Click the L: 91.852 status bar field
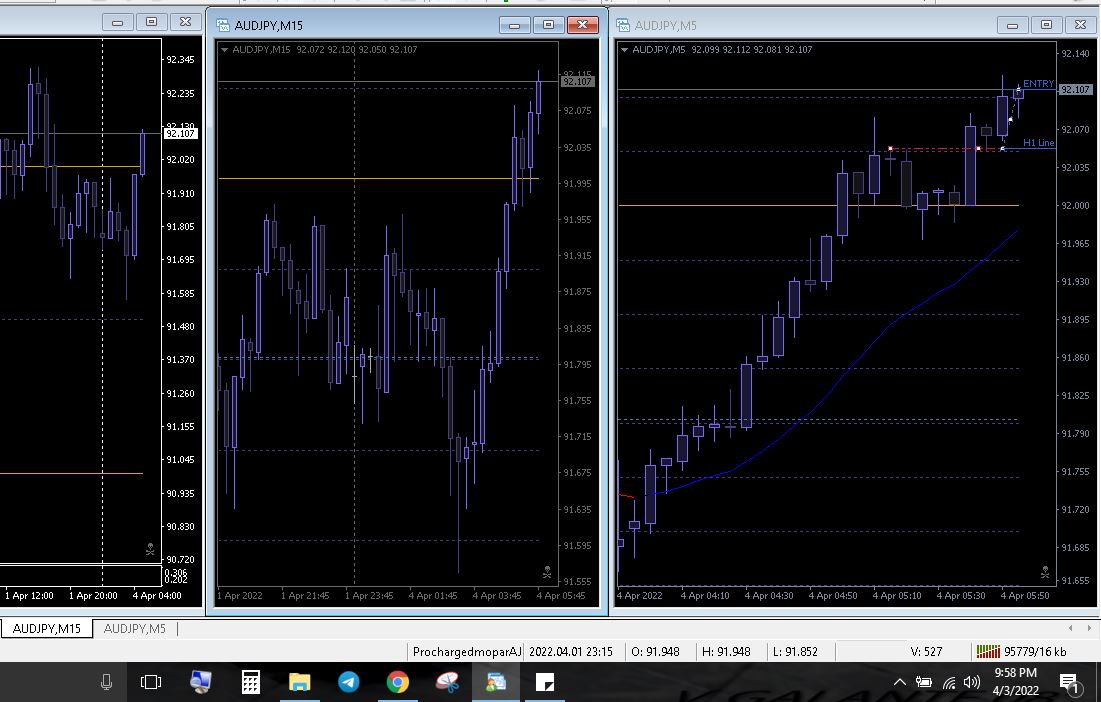This screenshot has width=1101, height=702. (796, 652)
